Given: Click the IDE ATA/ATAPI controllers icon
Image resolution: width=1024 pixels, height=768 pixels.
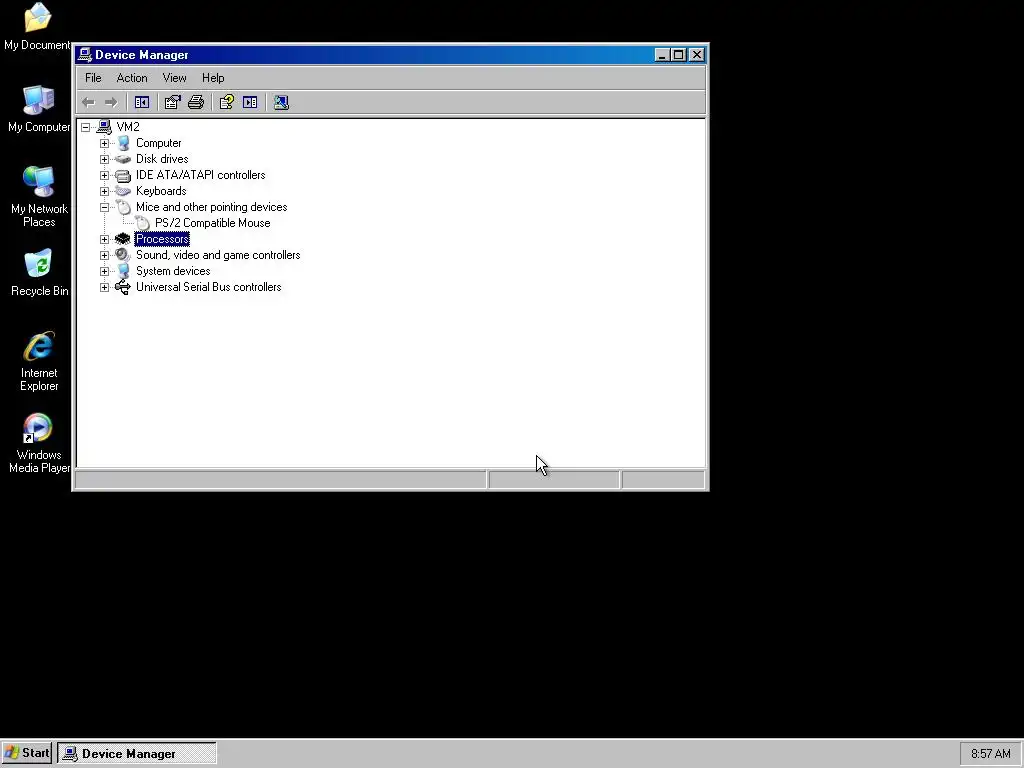Looking at the screenshot, I should click(123, 175).
